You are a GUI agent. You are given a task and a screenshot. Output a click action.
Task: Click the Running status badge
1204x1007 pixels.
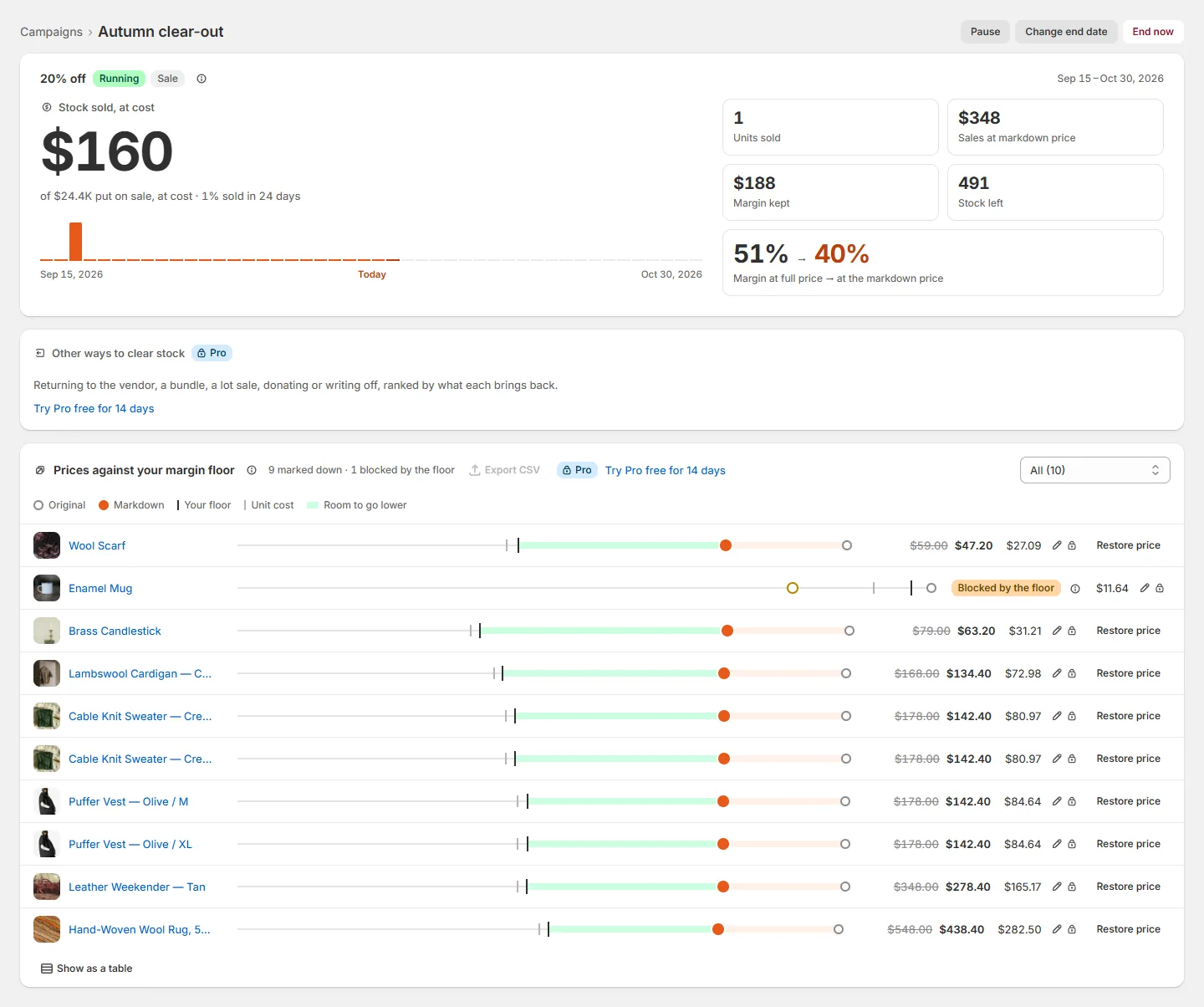[x=119, y=79]
